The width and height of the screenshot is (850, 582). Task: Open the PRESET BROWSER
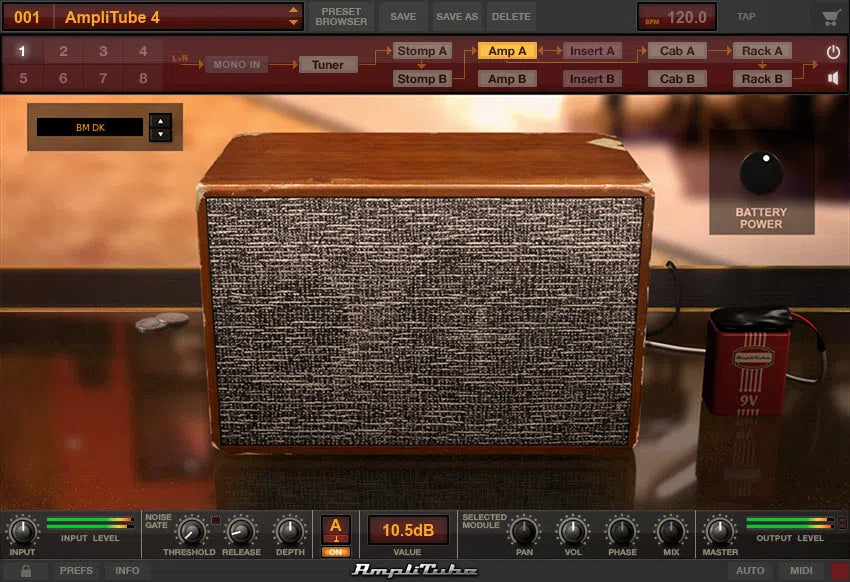[x=341, y=16]
